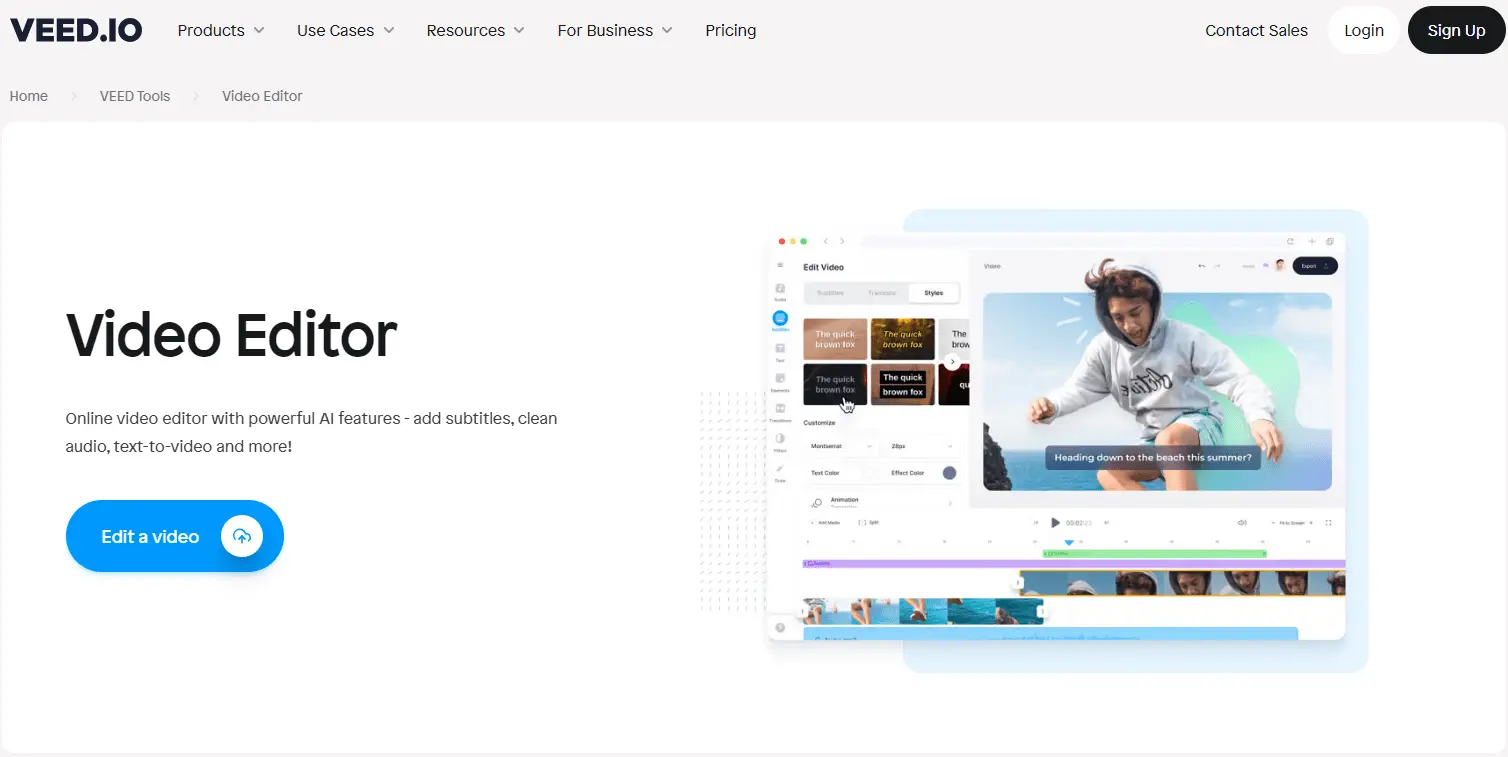The height and width of the screenshot is (757, 1508).
Task: Expand the Products menu
Action: [221, 30]
